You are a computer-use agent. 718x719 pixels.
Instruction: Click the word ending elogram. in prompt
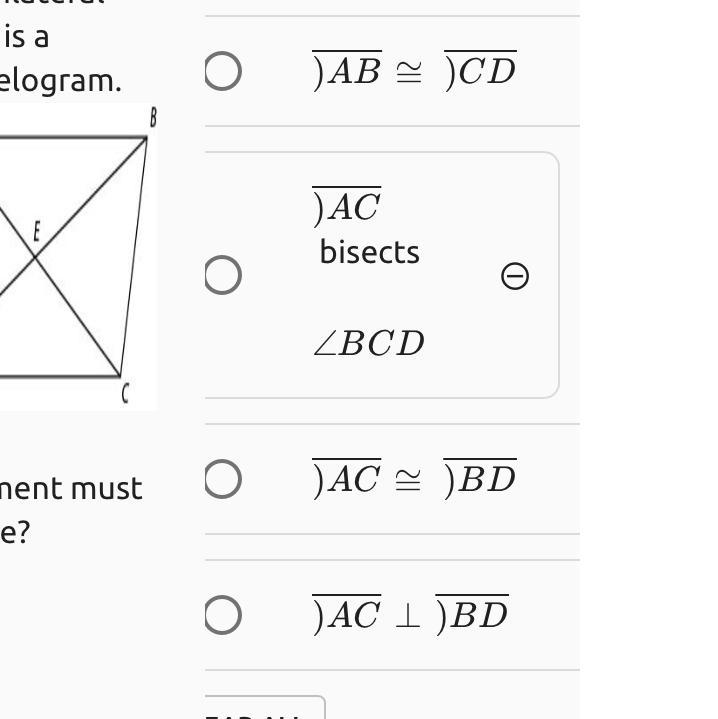click(x=61, y=81)
